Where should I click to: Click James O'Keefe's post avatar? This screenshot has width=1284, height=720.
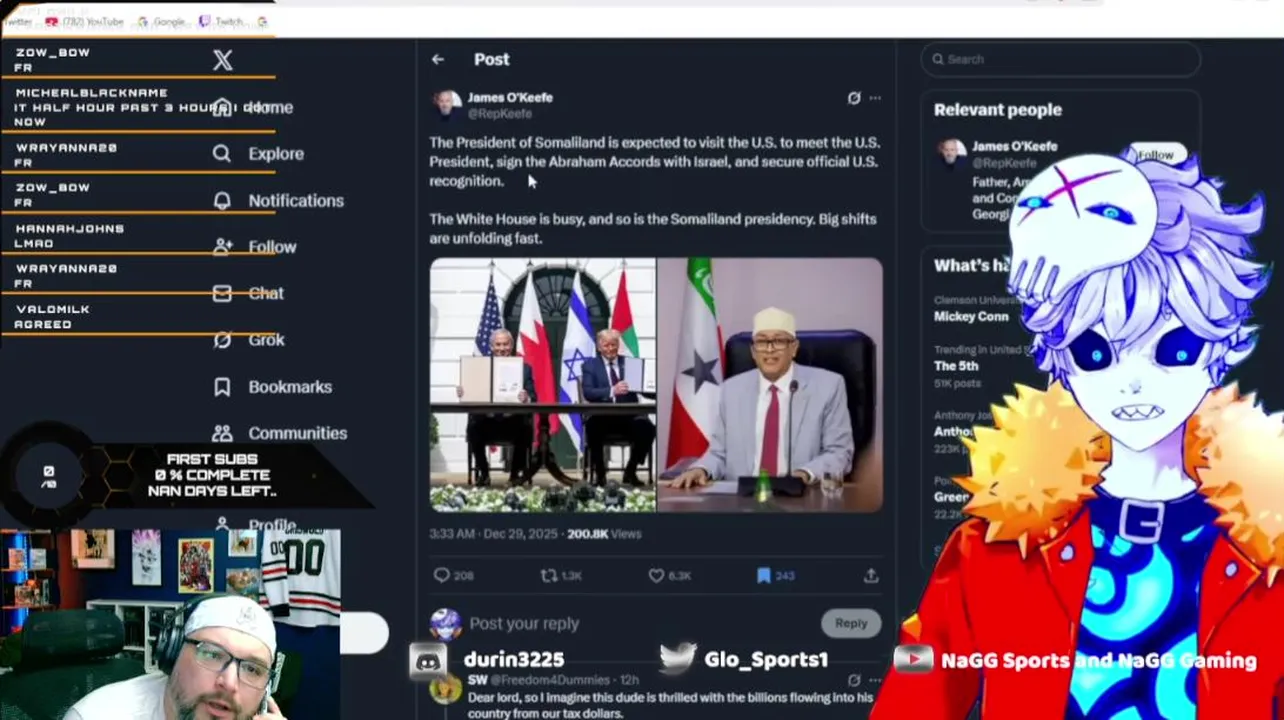click(x=446, y=104)
